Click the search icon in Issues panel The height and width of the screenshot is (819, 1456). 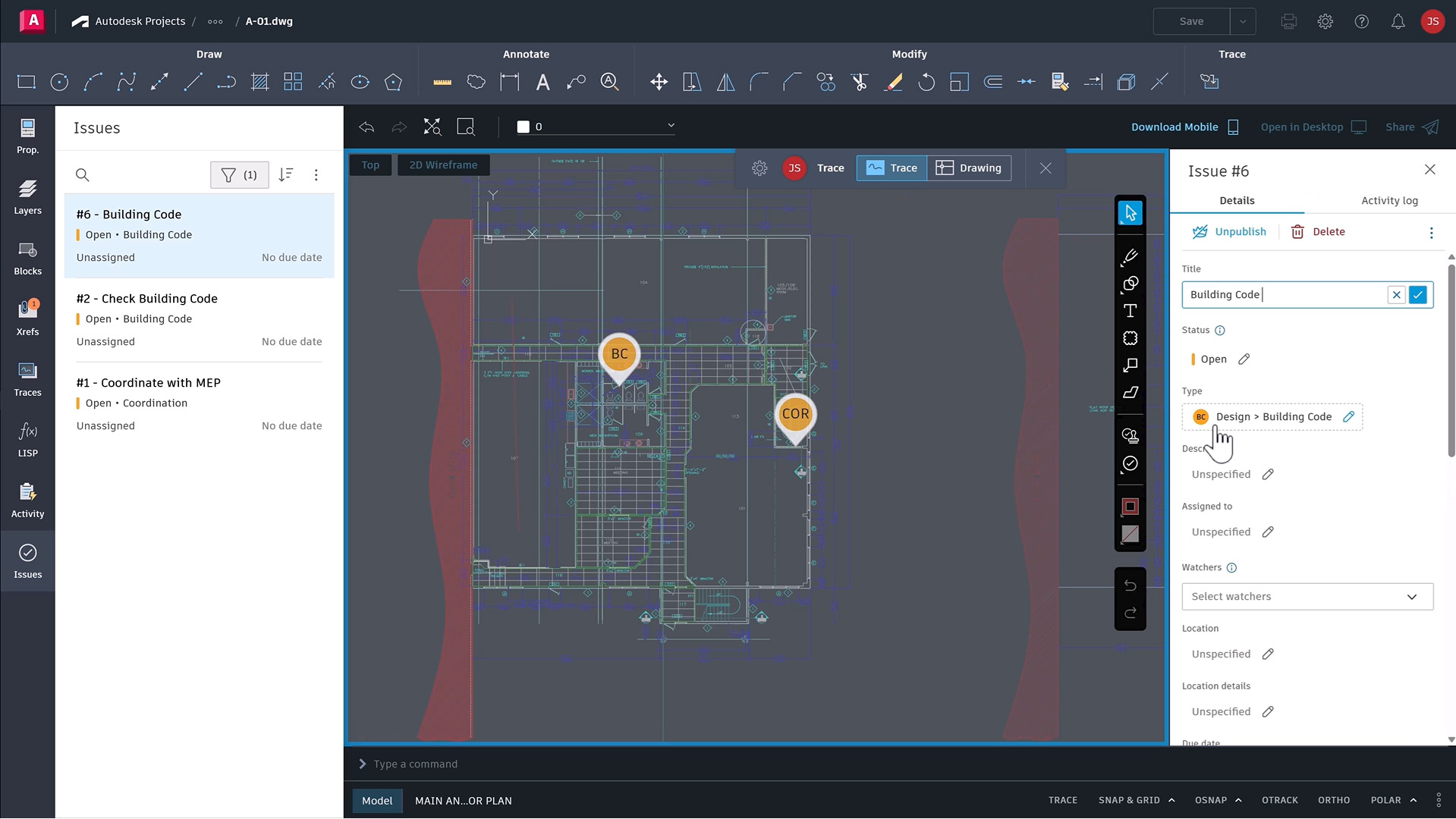coord(83,175)
